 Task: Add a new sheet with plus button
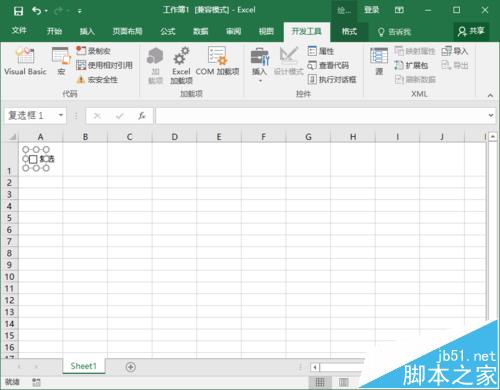[x=131, y=367]
